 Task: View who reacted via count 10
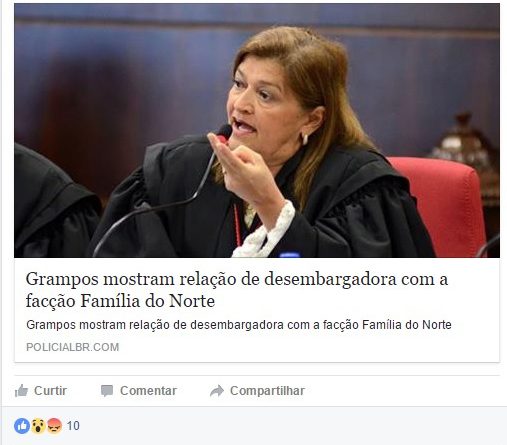tap(73, 426)
